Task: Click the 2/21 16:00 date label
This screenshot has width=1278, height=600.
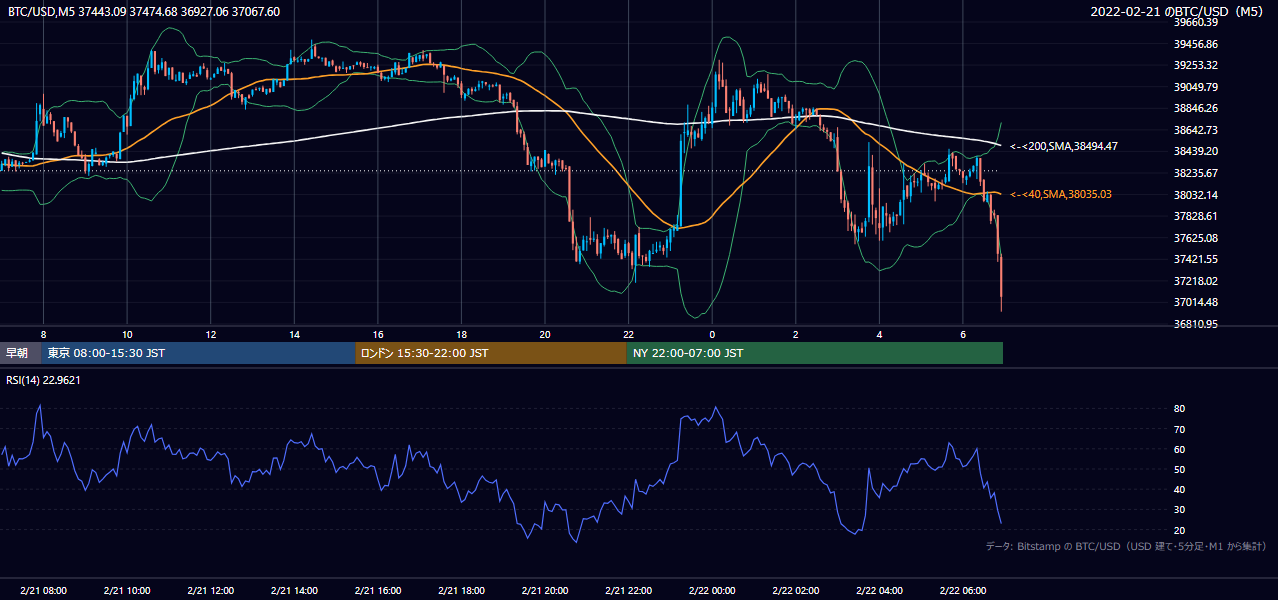Action: (x=377, y=591)
